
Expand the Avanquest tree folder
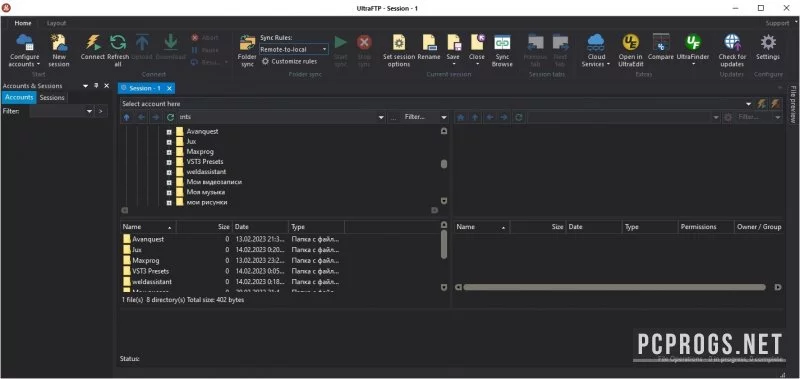[169, 132]
